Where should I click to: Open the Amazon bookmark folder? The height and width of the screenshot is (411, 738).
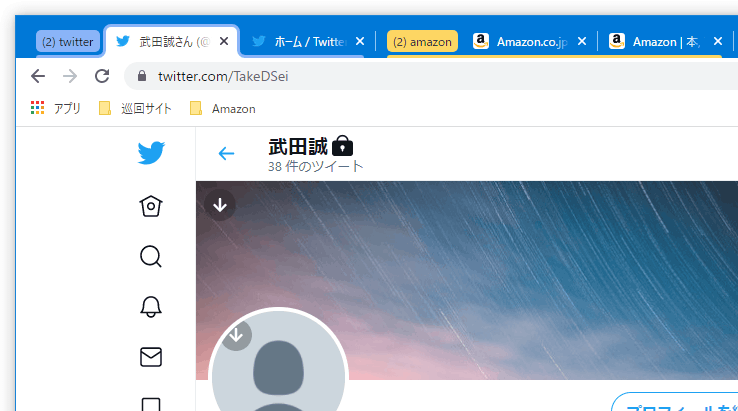coord(223,108)
